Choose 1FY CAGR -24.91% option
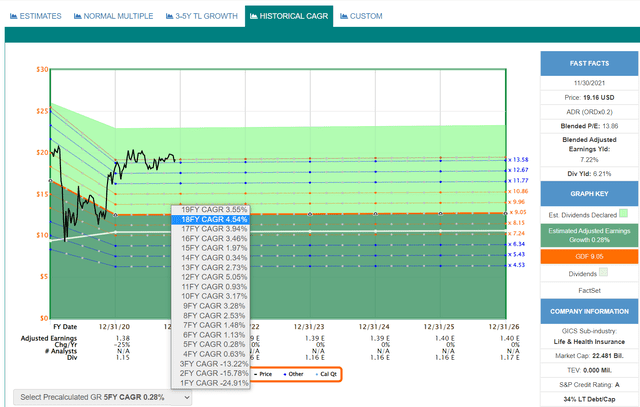This screenshot has width=640, height=407. point(210,383)
